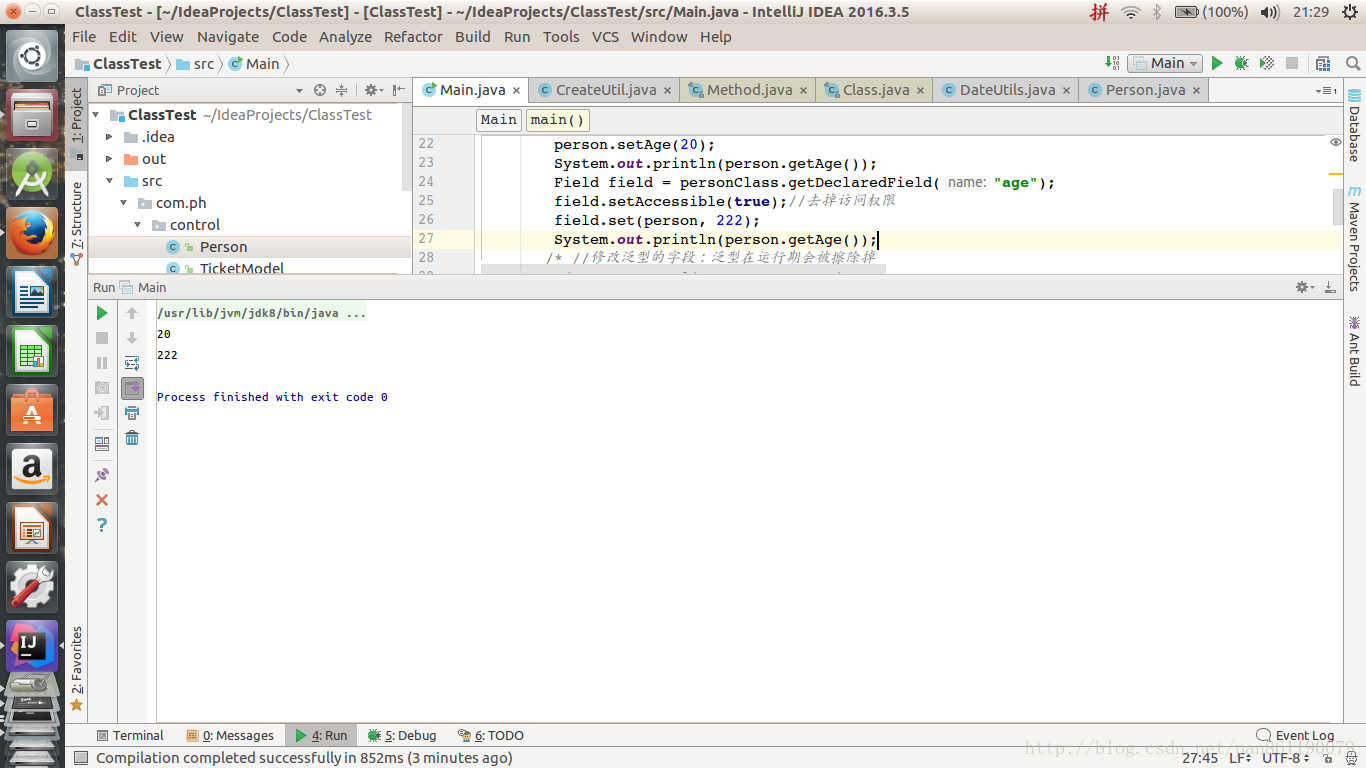Open Main run configuration dropdown
This screenshot has height=768, width=1366.
[1164, 63]
